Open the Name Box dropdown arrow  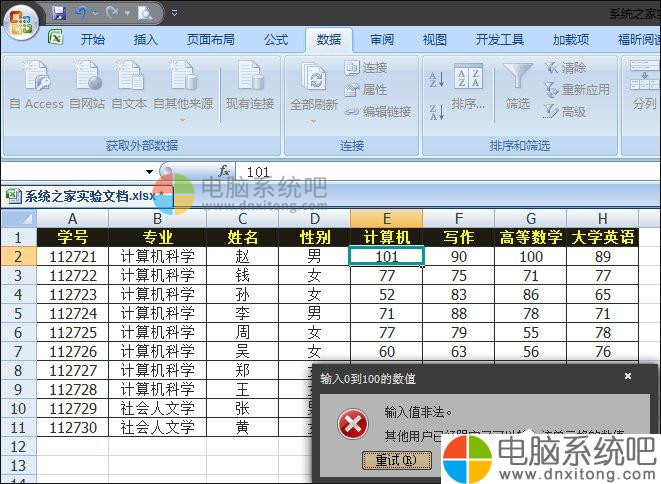(150, 172)
